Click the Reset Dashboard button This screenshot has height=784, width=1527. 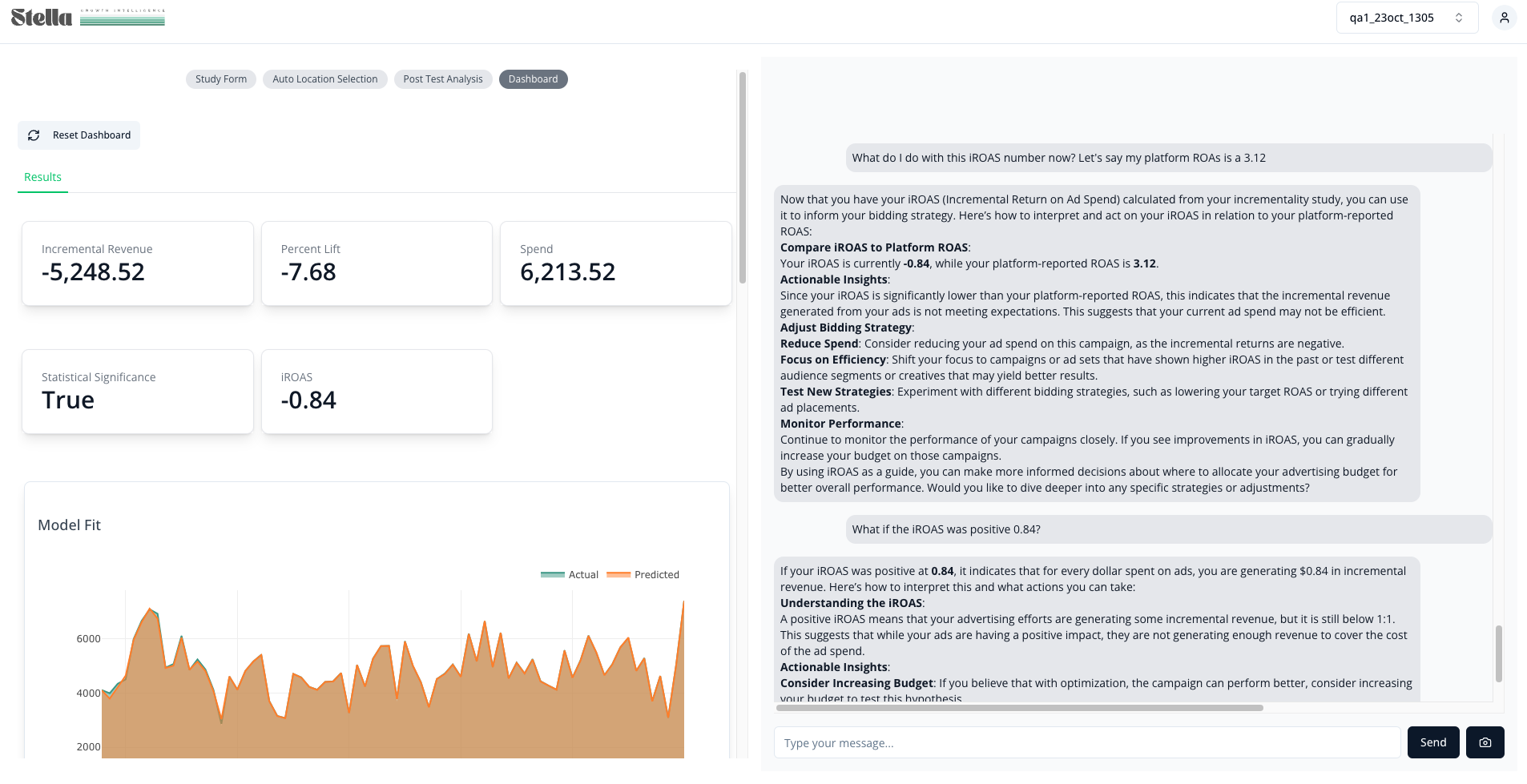point(79,135)
